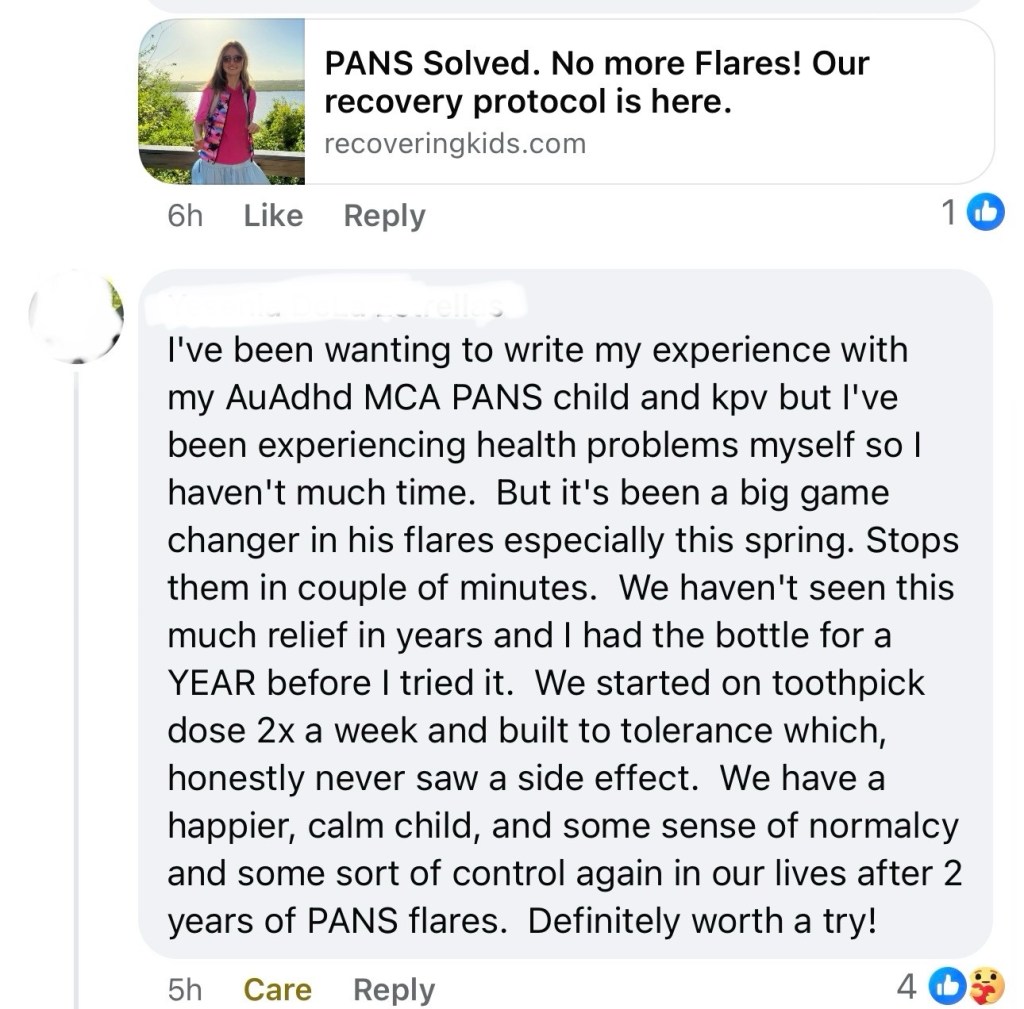Click the 'Definitely worth a try!' sentence

(x=702, y=921)
